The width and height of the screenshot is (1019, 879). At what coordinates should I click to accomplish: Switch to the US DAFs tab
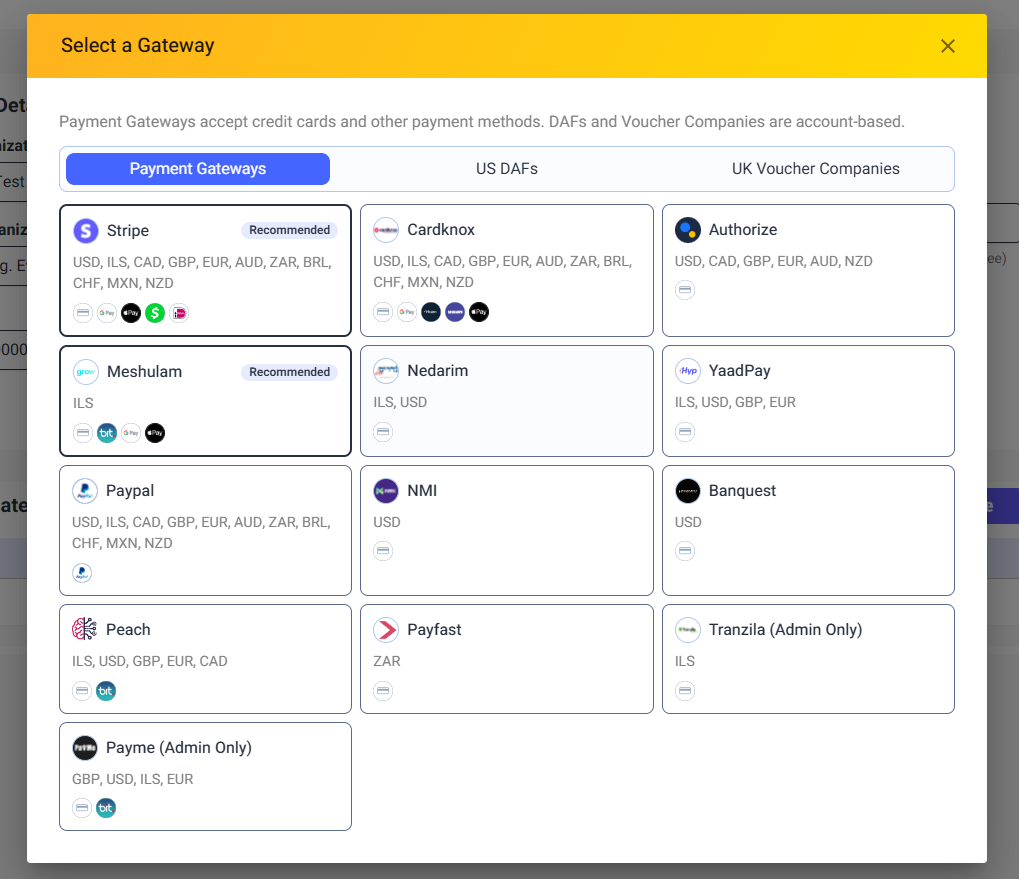507,169
